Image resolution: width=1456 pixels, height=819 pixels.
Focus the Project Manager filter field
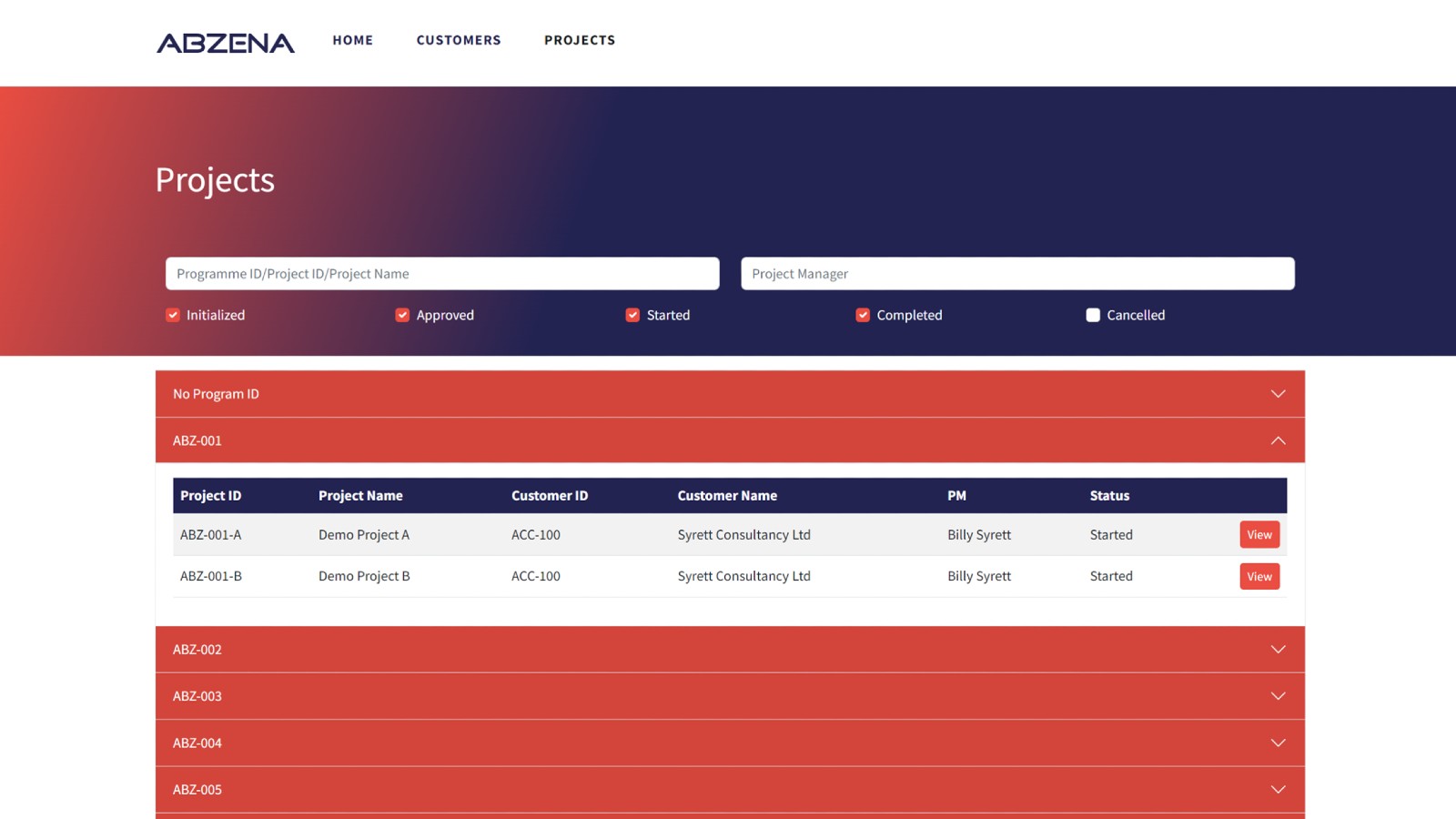point(1017,274)
